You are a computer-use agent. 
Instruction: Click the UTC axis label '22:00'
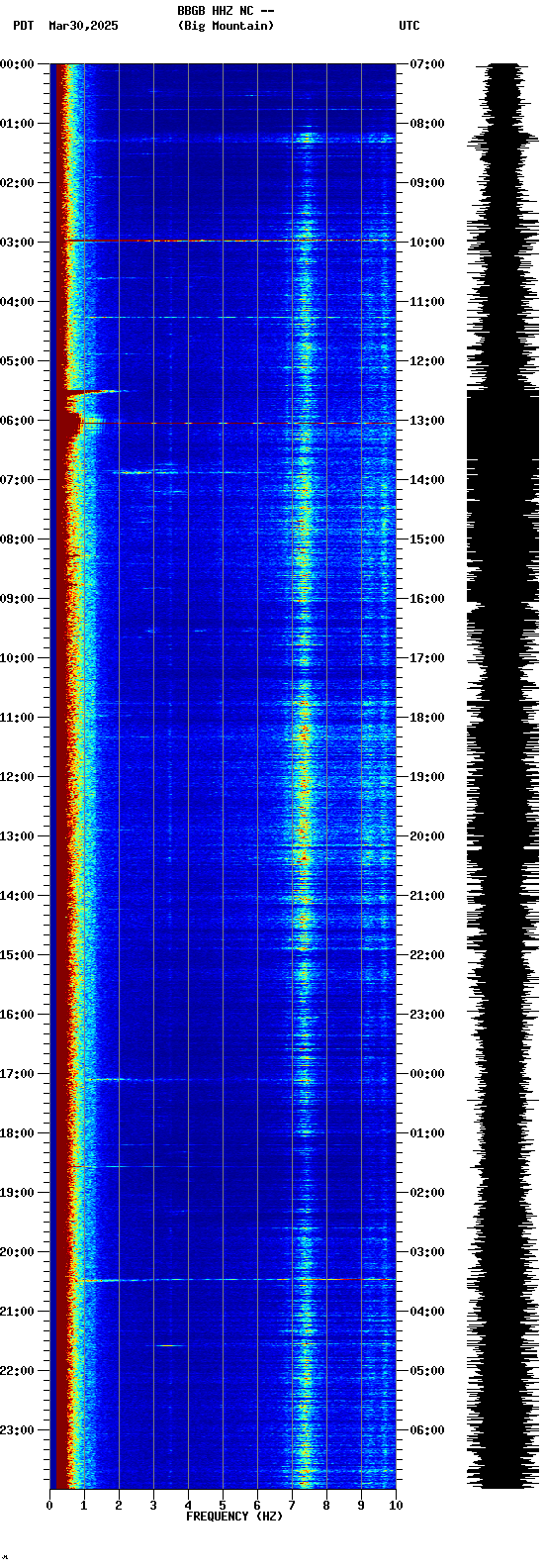pos(427,955)
